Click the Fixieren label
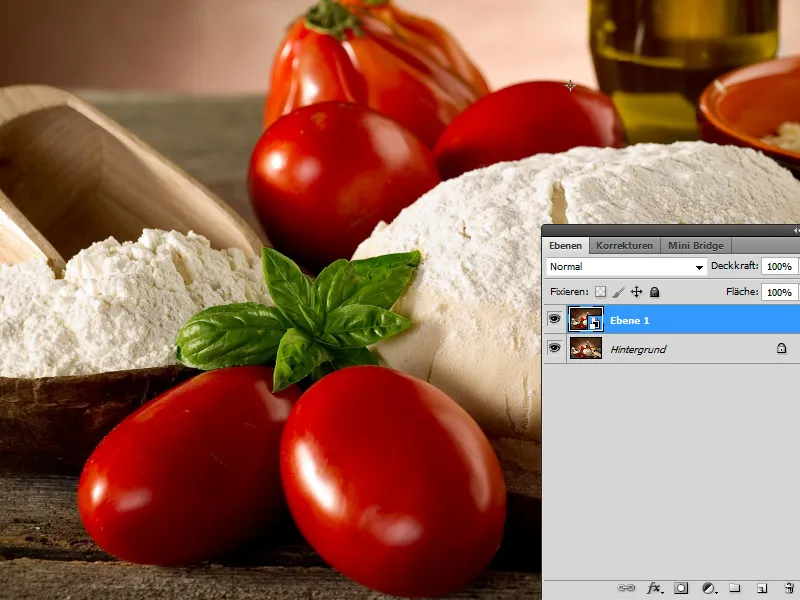This screenshot has height=600, width=800. coord(569,292)
